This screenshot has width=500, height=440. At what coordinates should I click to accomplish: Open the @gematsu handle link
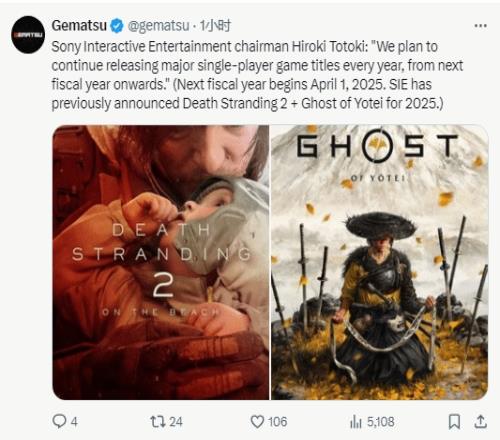click(x=158, y=26)
